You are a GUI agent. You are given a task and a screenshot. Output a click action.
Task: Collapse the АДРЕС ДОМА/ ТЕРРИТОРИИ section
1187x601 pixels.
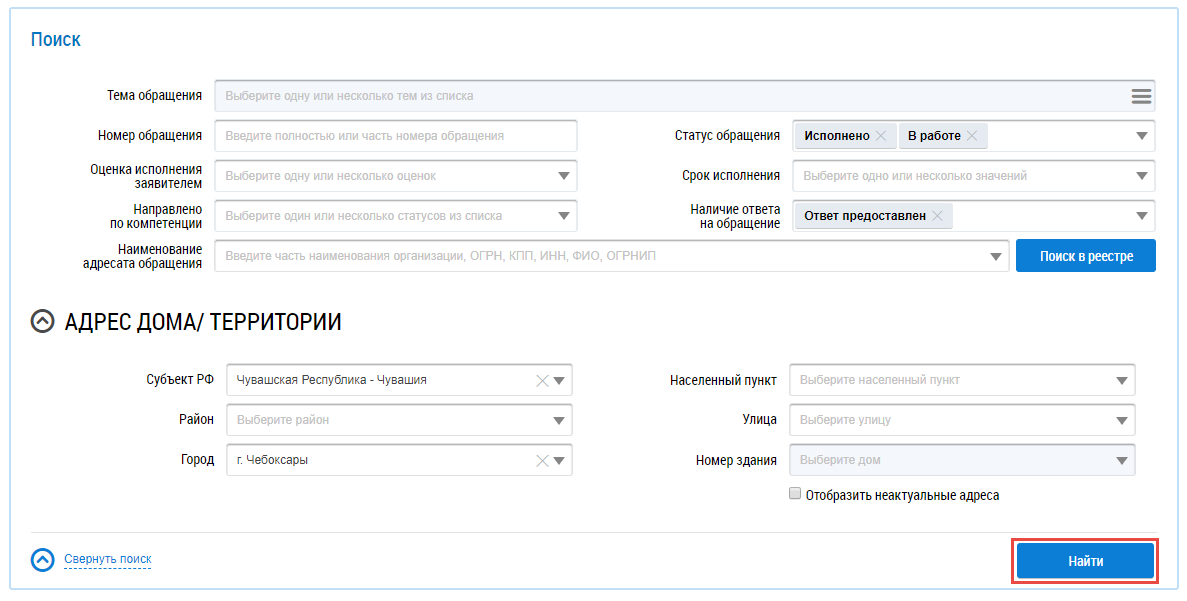point(42,322)
